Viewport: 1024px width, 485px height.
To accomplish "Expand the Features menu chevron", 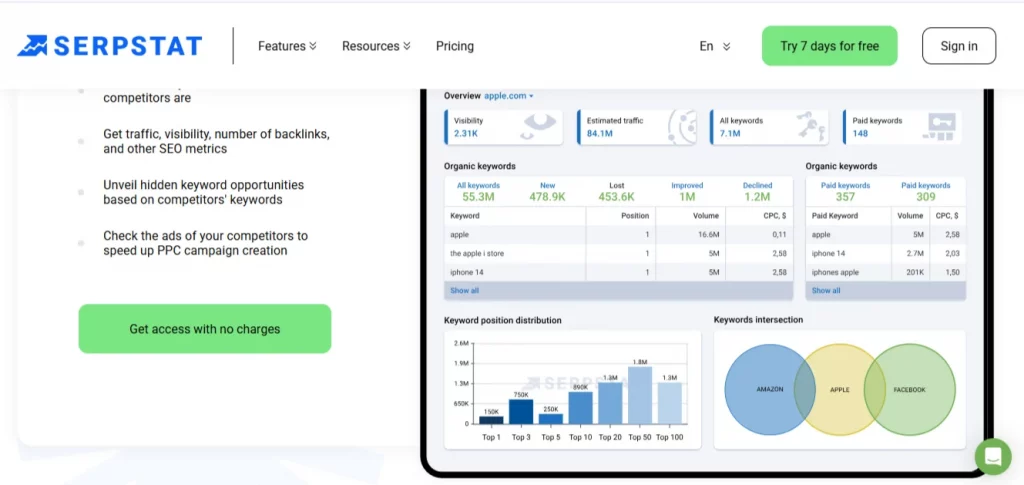I will tap(313, 46).
